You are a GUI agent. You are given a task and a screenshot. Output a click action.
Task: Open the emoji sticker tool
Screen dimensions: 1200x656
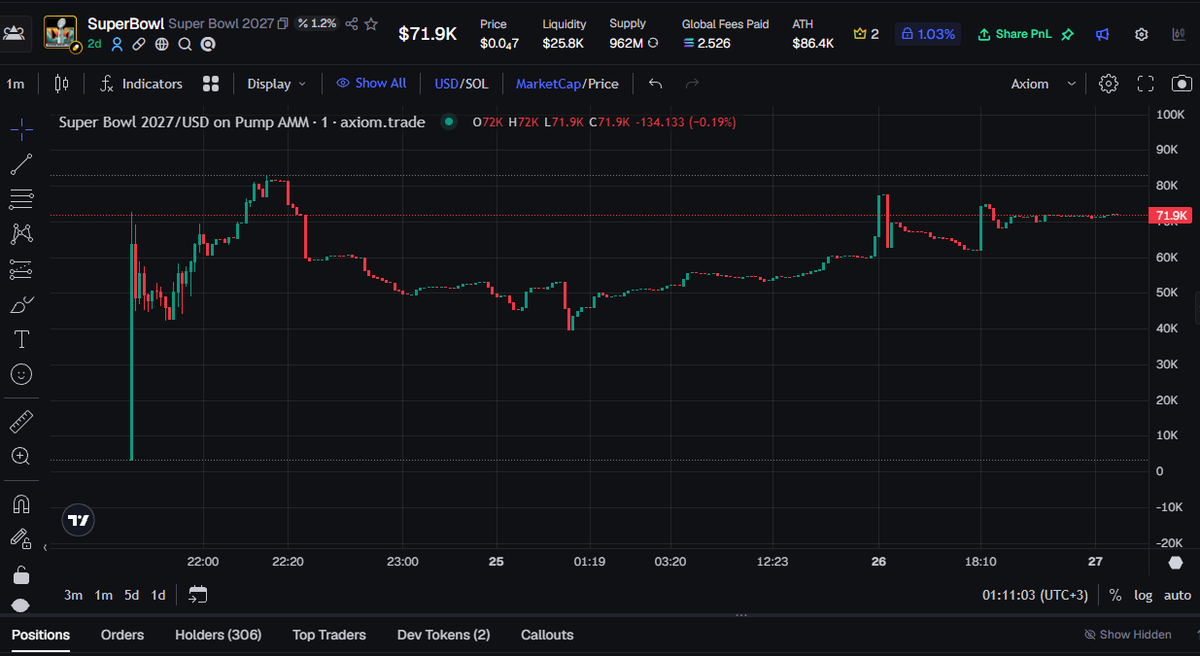tap(21, 374)
